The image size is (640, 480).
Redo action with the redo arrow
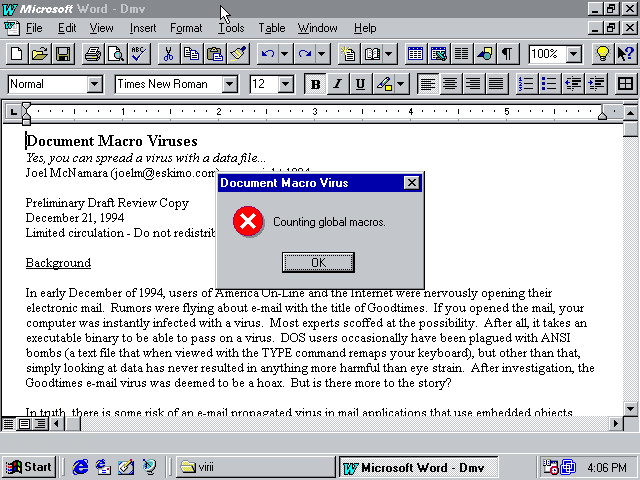tap(305, 54)
